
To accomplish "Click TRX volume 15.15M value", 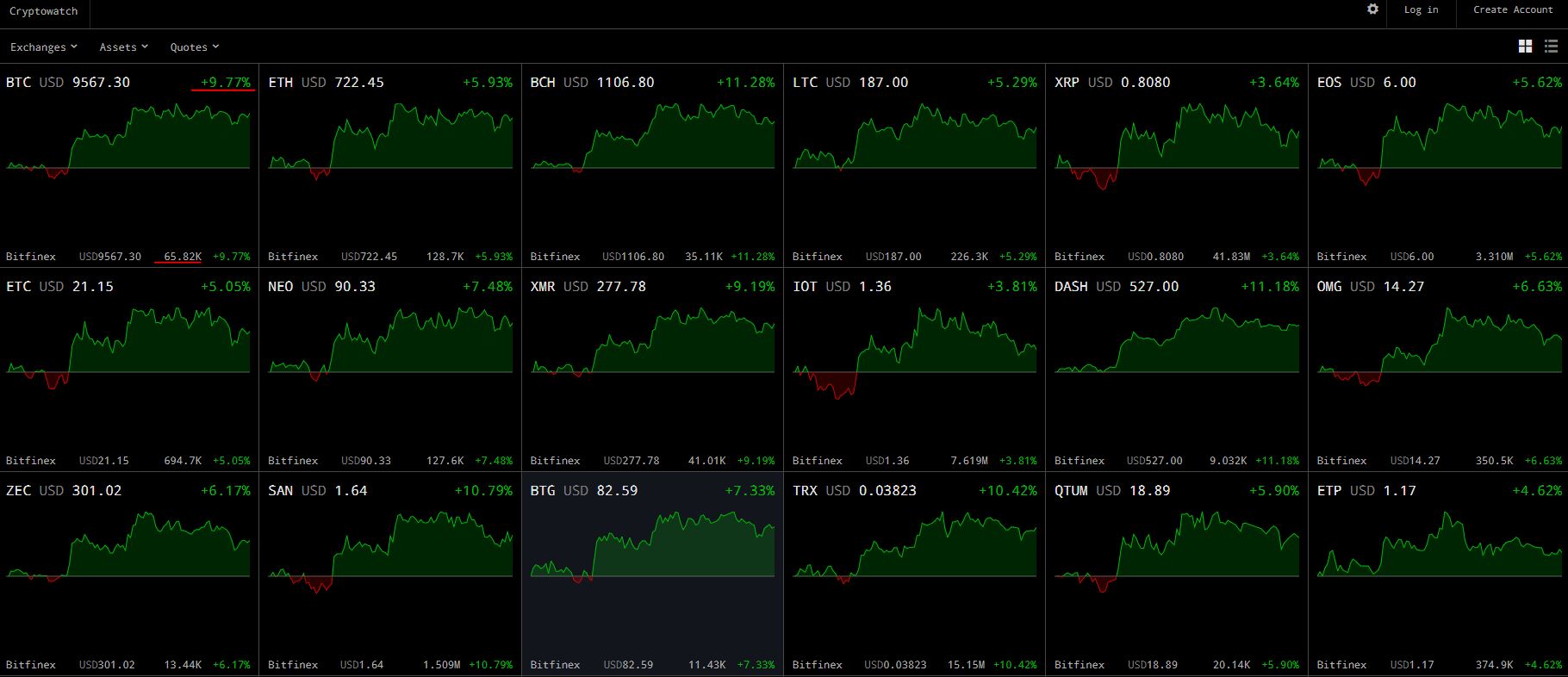I will [x=966, y=665].
